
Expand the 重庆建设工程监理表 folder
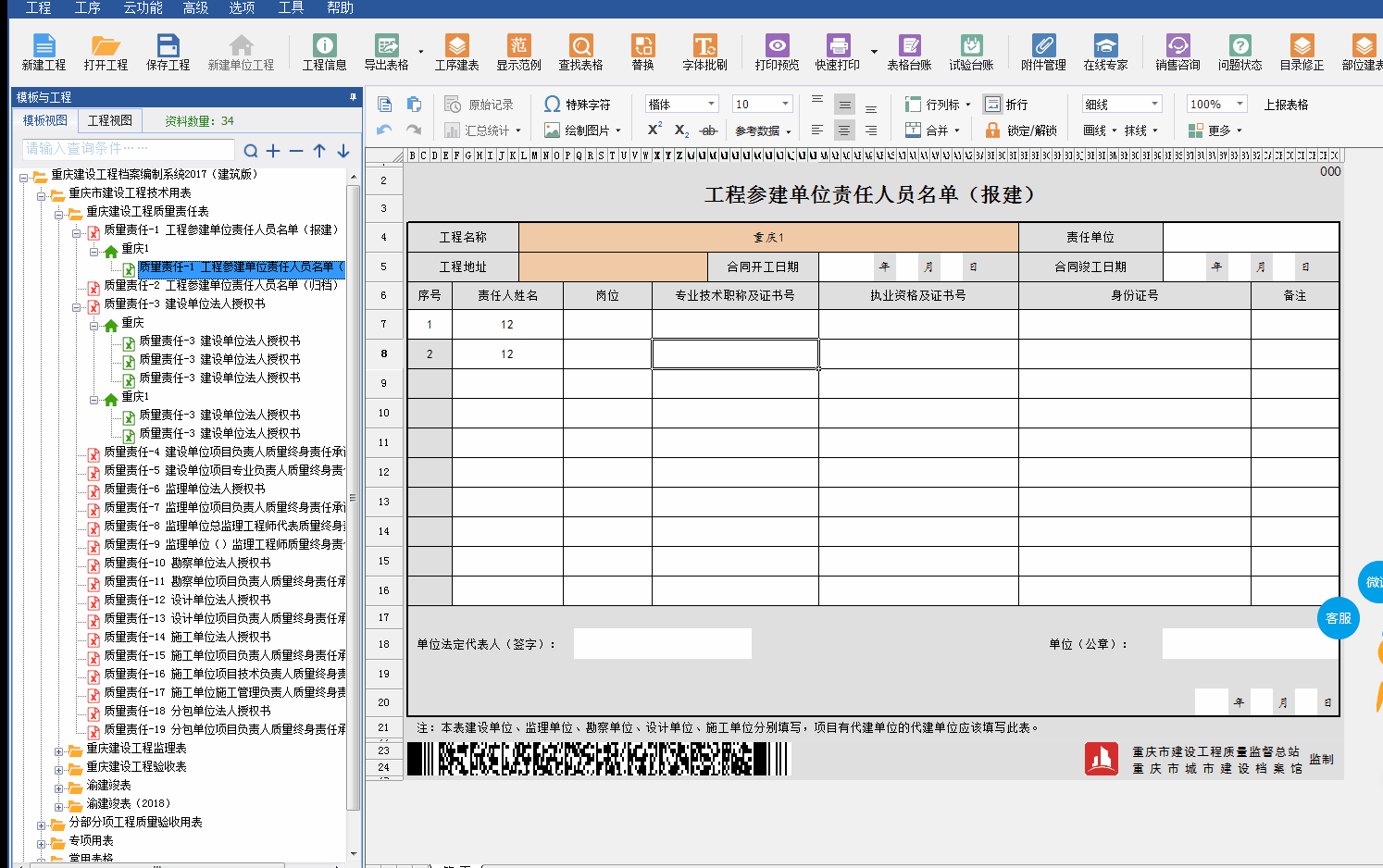[59, 749]
